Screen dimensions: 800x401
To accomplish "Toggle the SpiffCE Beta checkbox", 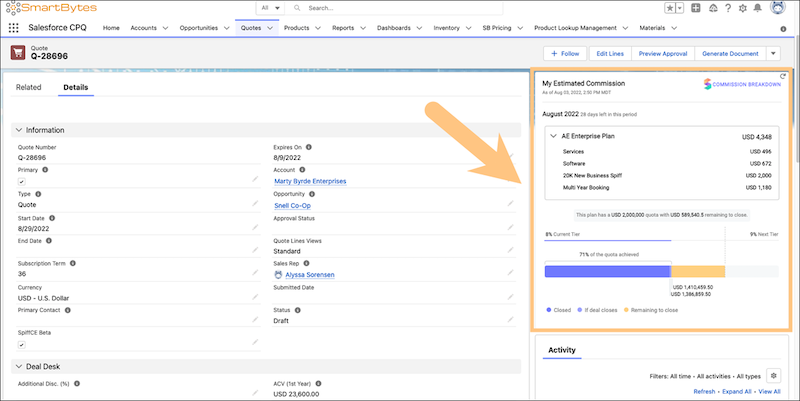I will click(x=21, y=344).
